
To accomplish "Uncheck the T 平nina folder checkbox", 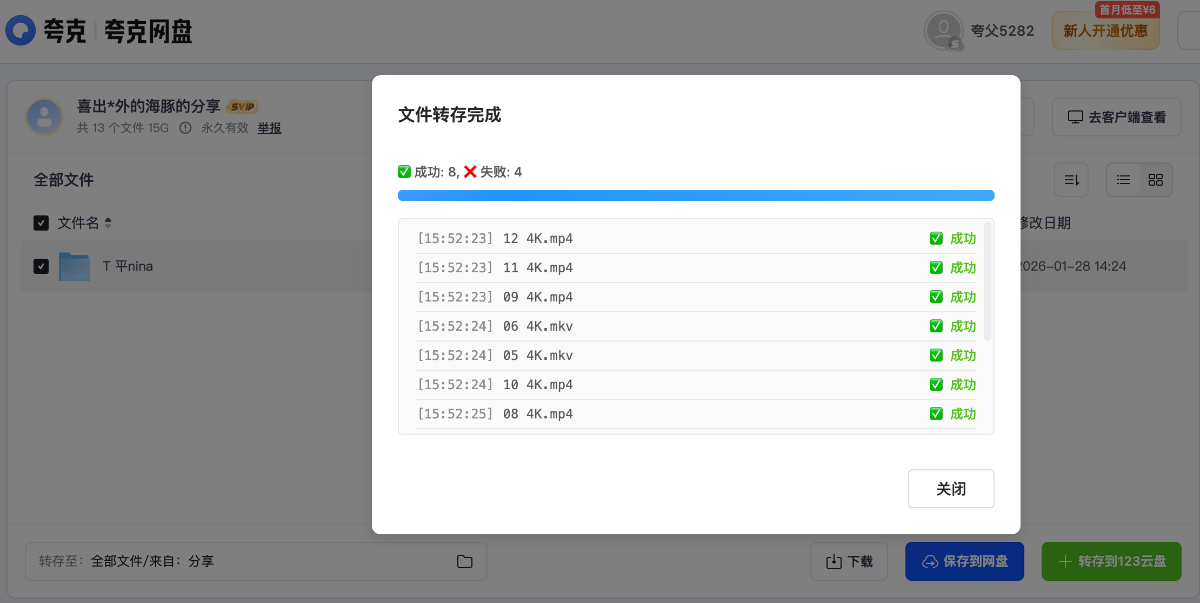I will coord(41,266).
